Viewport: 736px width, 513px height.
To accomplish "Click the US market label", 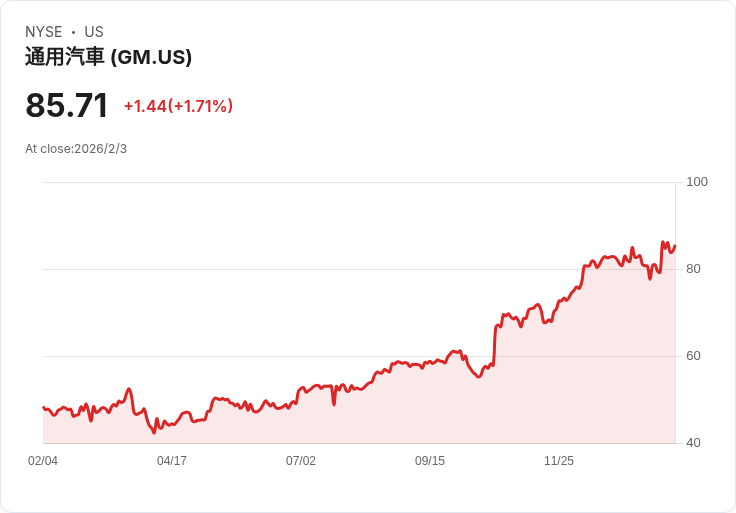I will (x=94, y=32).
